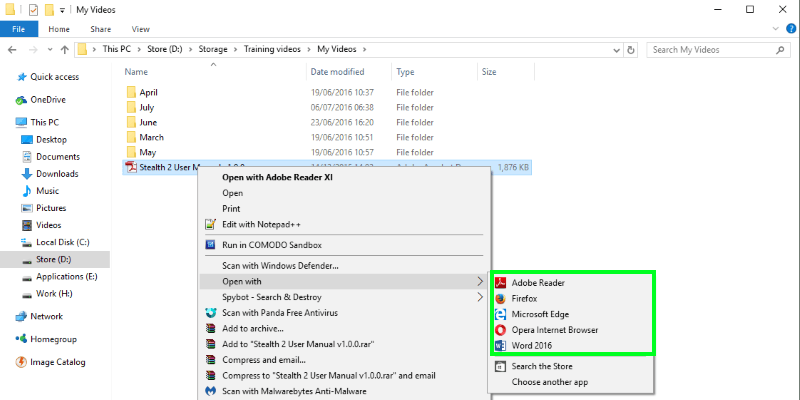Expand the Spybot - Search & Destroy submenu
800x400 pixels.
(x=480, y=297)
